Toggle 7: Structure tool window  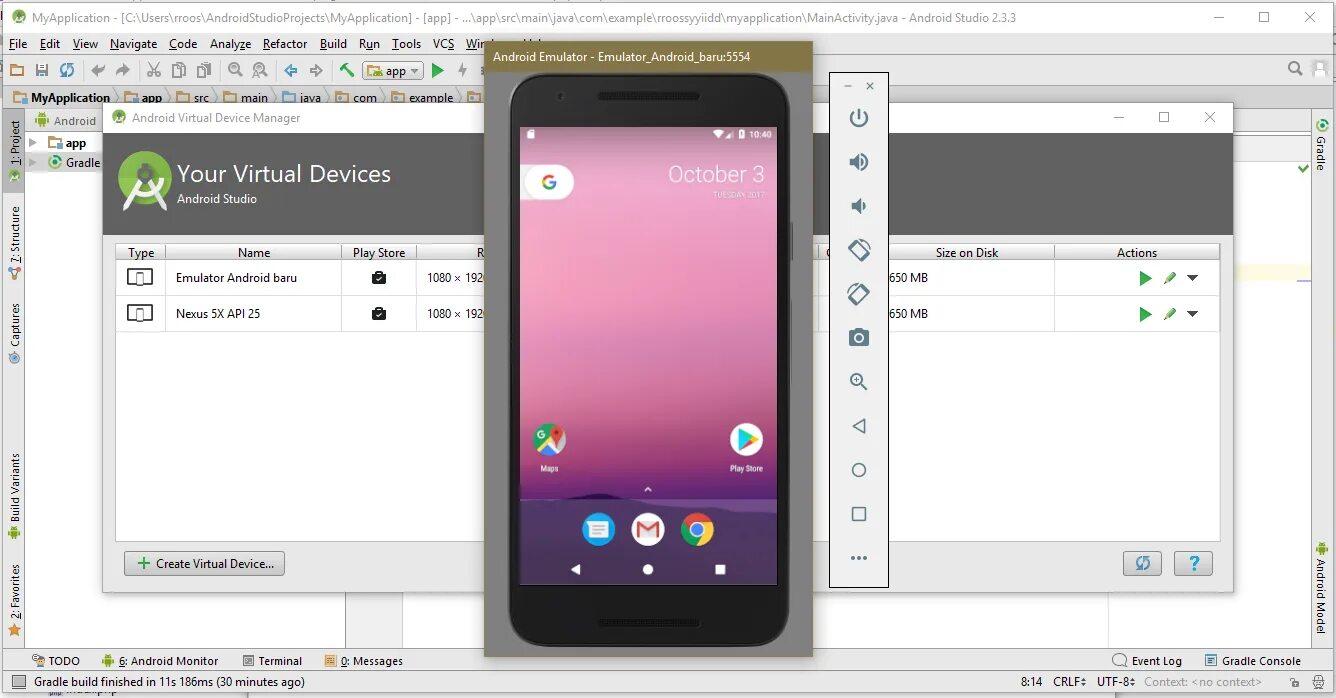coord(14,243)
